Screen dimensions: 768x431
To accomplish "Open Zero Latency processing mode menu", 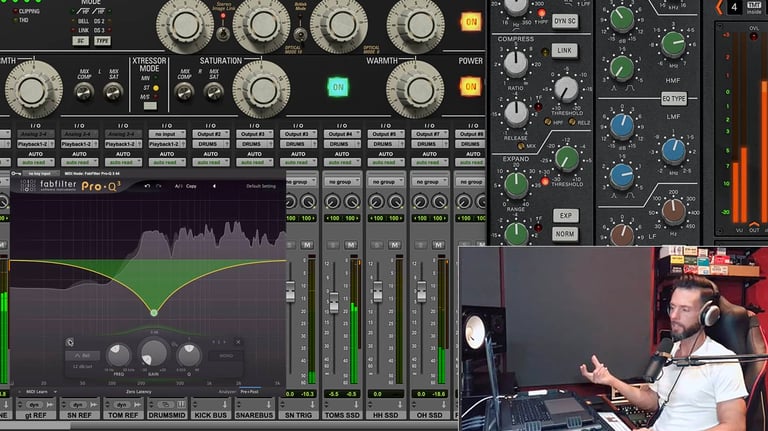I will point(139,392).
